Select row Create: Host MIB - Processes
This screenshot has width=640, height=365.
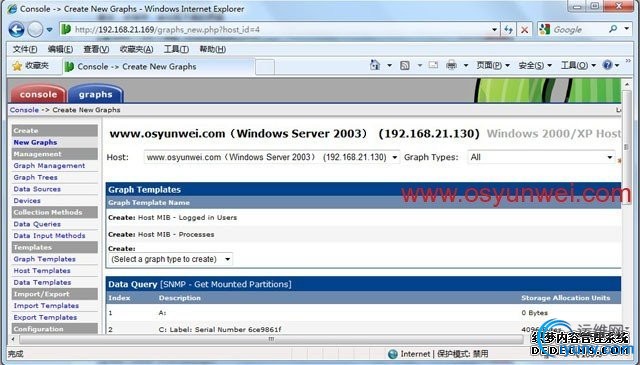pyautogui.click(x=363, y=234)
